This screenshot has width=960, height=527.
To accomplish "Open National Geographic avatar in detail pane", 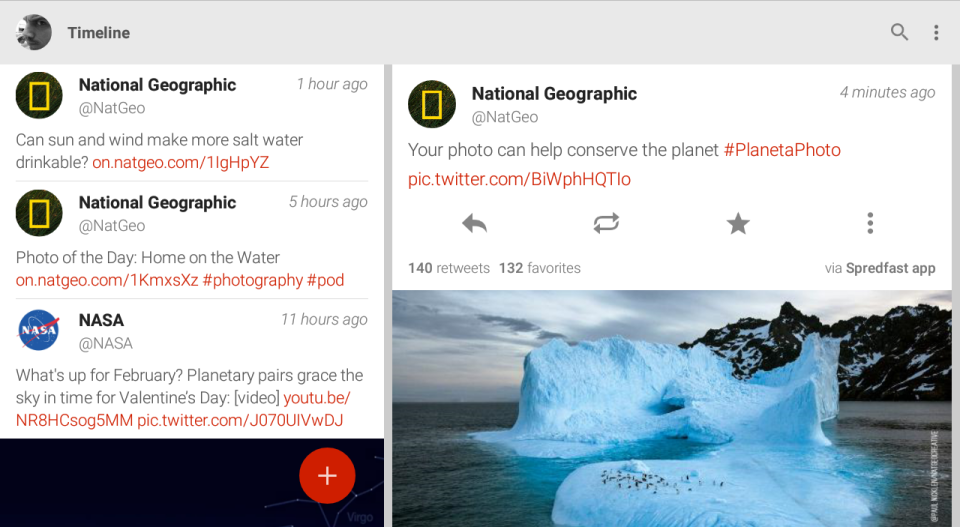I will click(x=432, y=105).
